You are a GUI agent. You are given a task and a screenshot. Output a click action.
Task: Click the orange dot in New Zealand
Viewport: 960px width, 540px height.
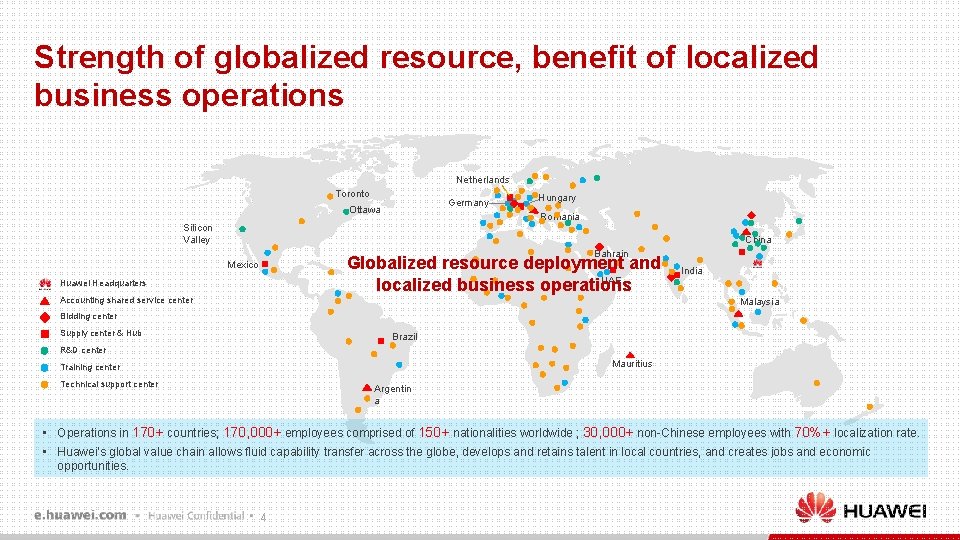pos(870,407)
